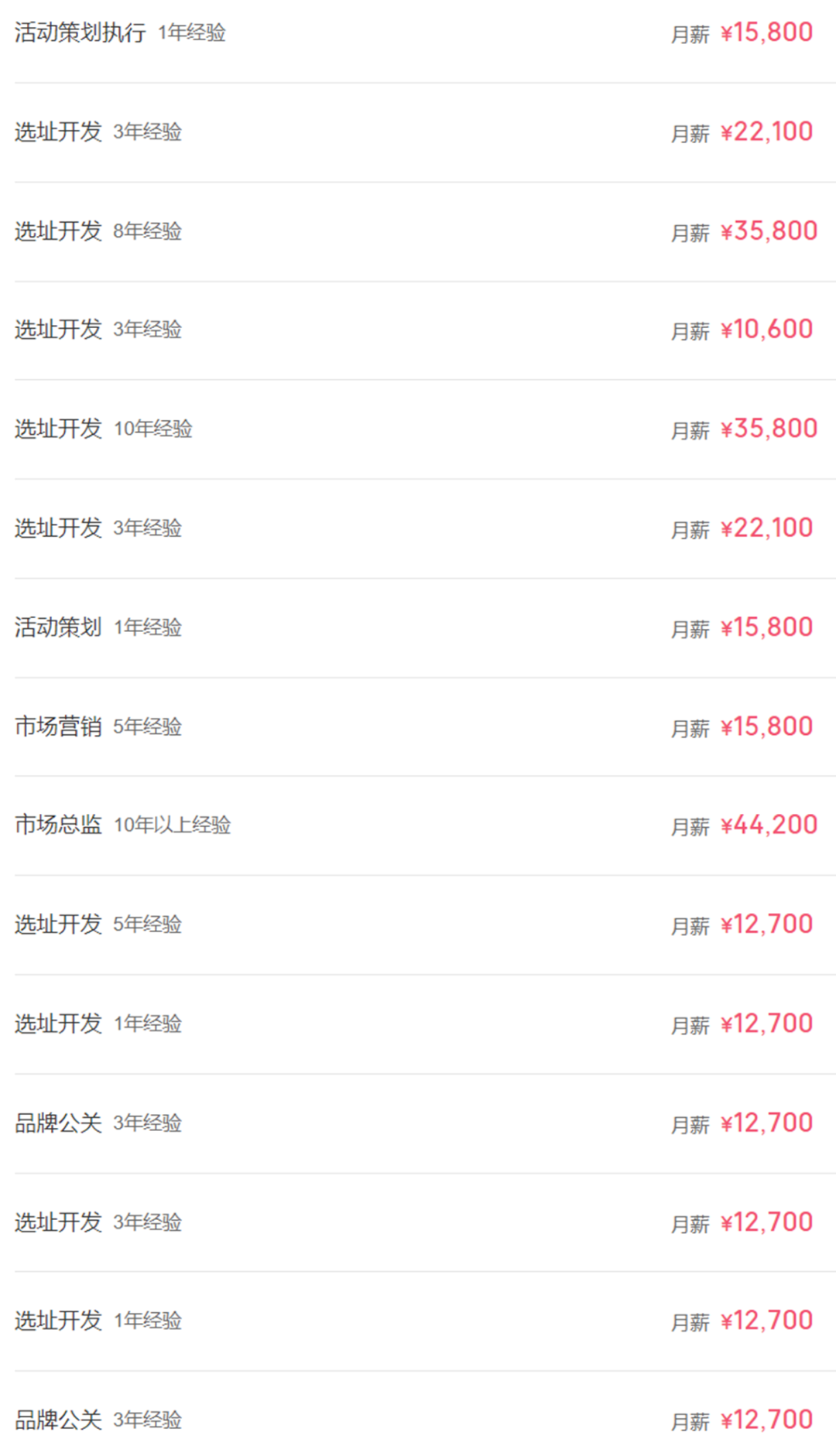Screen dimensions: 836x1456
Task: Click ¥15,800 salary in 市场营销 row
Action: (766, 726)
